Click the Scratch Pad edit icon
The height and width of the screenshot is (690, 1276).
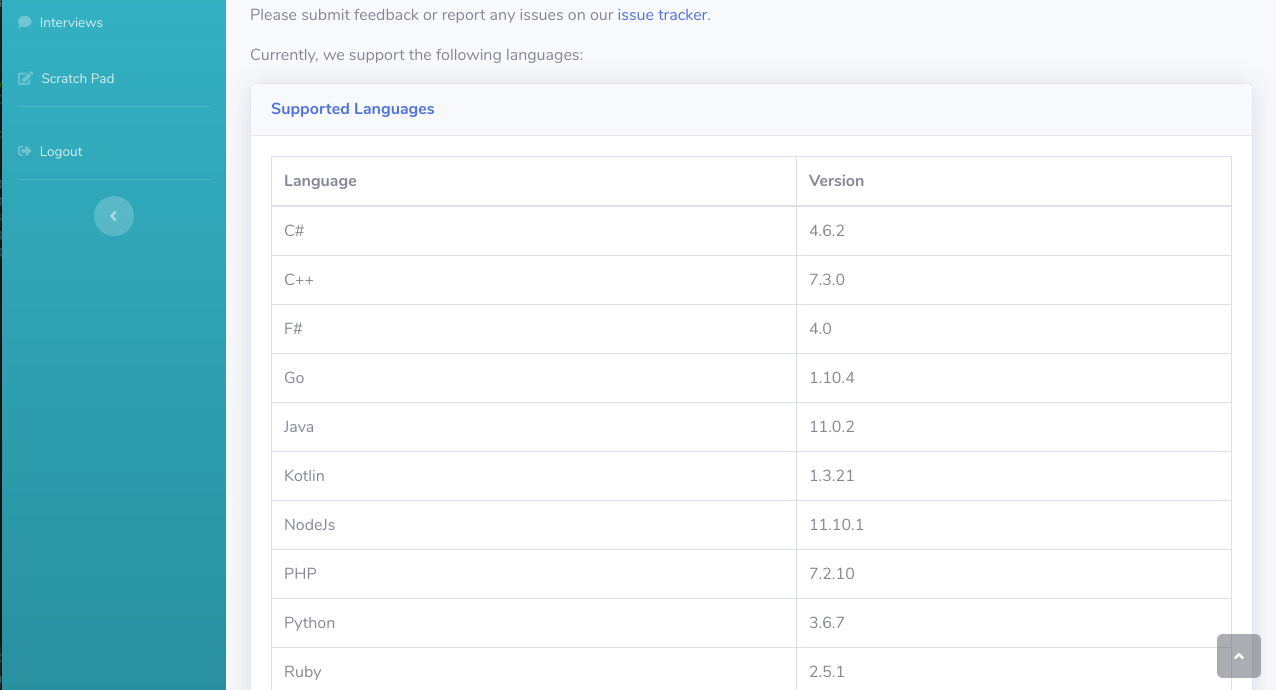26,78
